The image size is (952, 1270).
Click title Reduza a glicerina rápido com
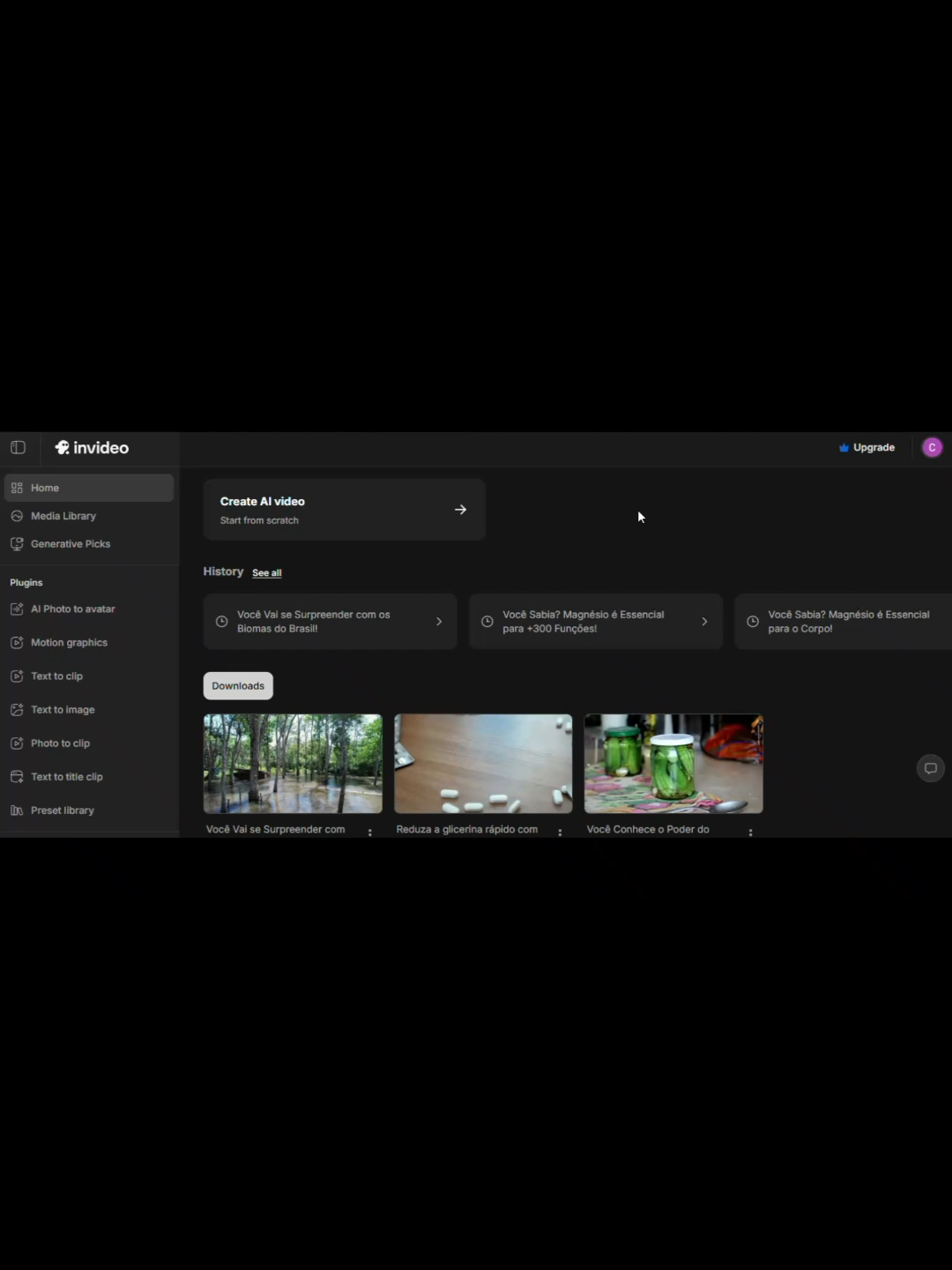(467, 830)
